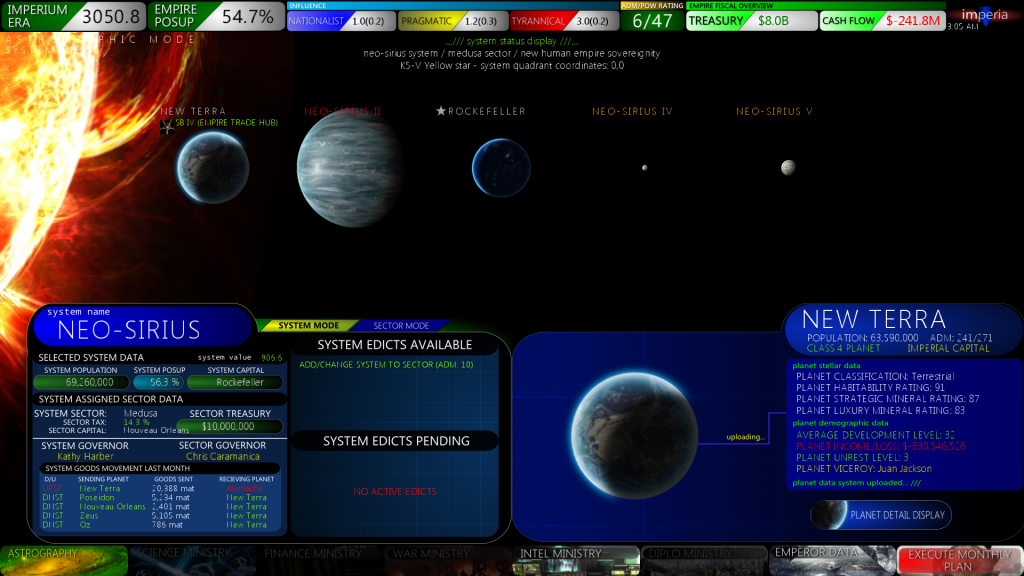Click the system capital Rockefeller field
This screenshot has height=576, width=1024.
point(235,382)
